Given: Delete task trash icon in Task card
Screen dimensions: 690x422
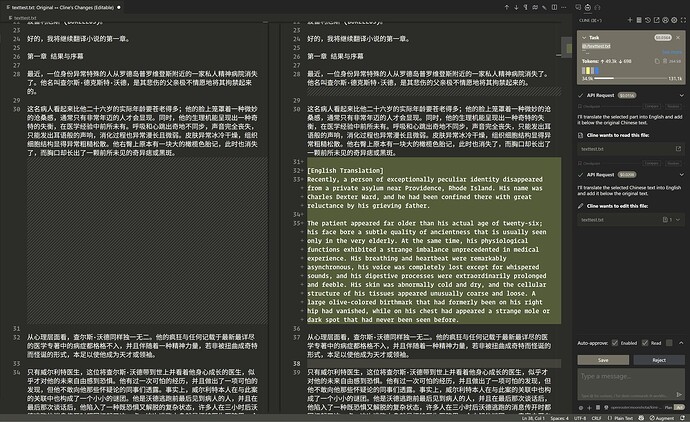Looking at the screenshot, I should coord(665,61).
